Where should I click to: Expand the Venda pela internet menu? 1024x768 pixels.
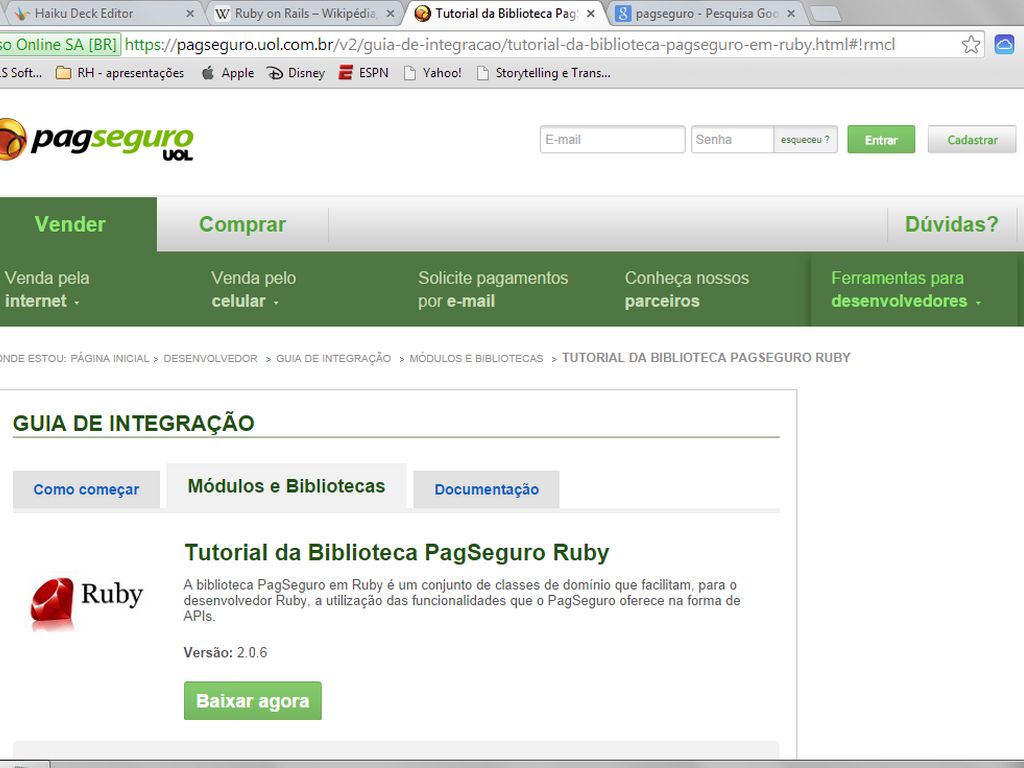coord(46,289)
